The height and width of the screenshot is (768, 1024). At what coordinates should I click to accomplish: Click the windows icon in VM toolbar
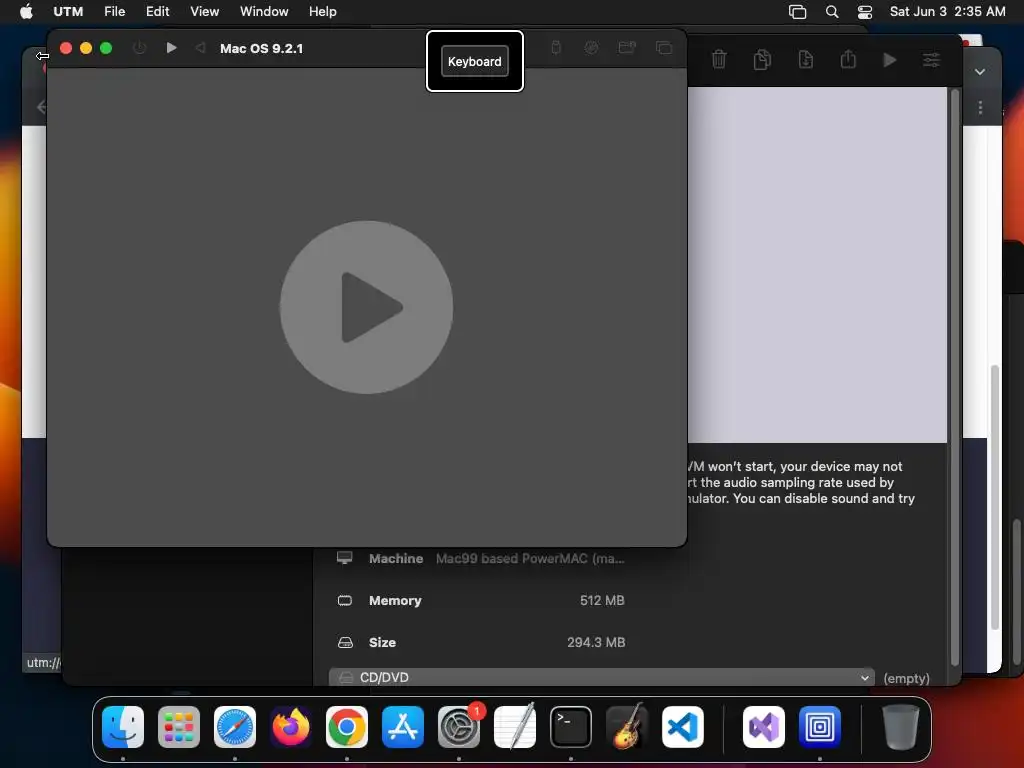click(x=664, y=47)
